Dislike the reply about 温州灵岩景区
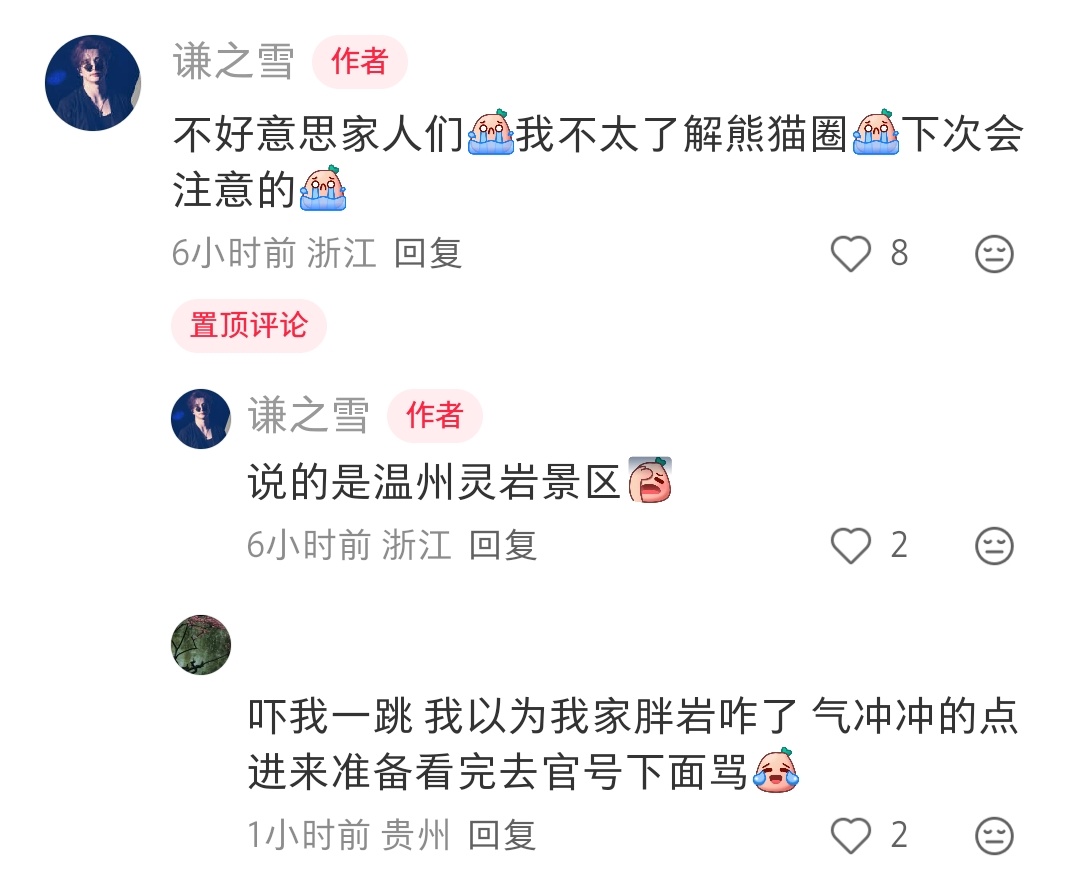The height and width of the screenshot is (891, 1080). (994, 545)
